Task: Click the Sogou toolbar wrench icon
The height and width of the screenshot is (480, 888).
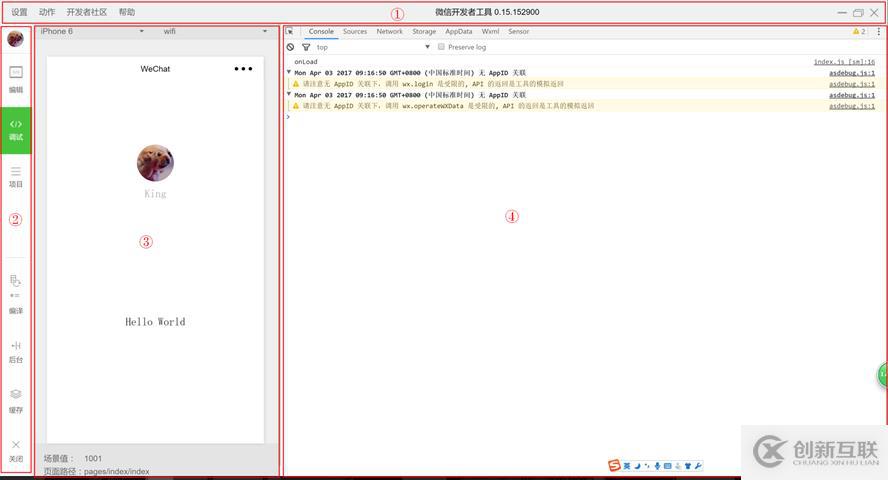Action: 698,466
